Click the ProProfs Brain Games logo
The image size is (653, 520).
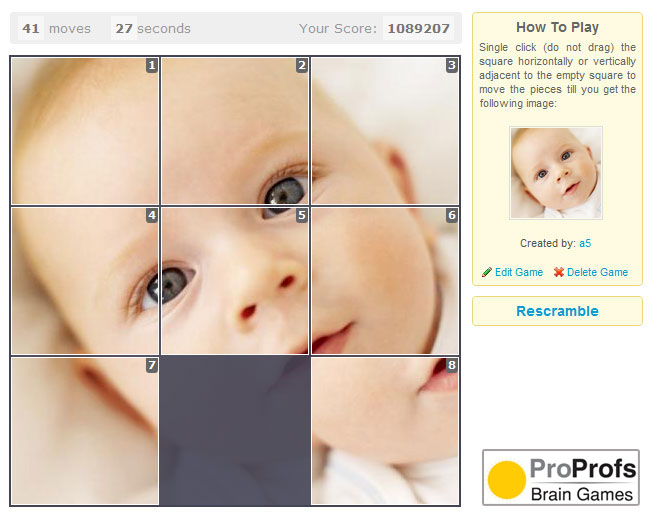(561, 478)
